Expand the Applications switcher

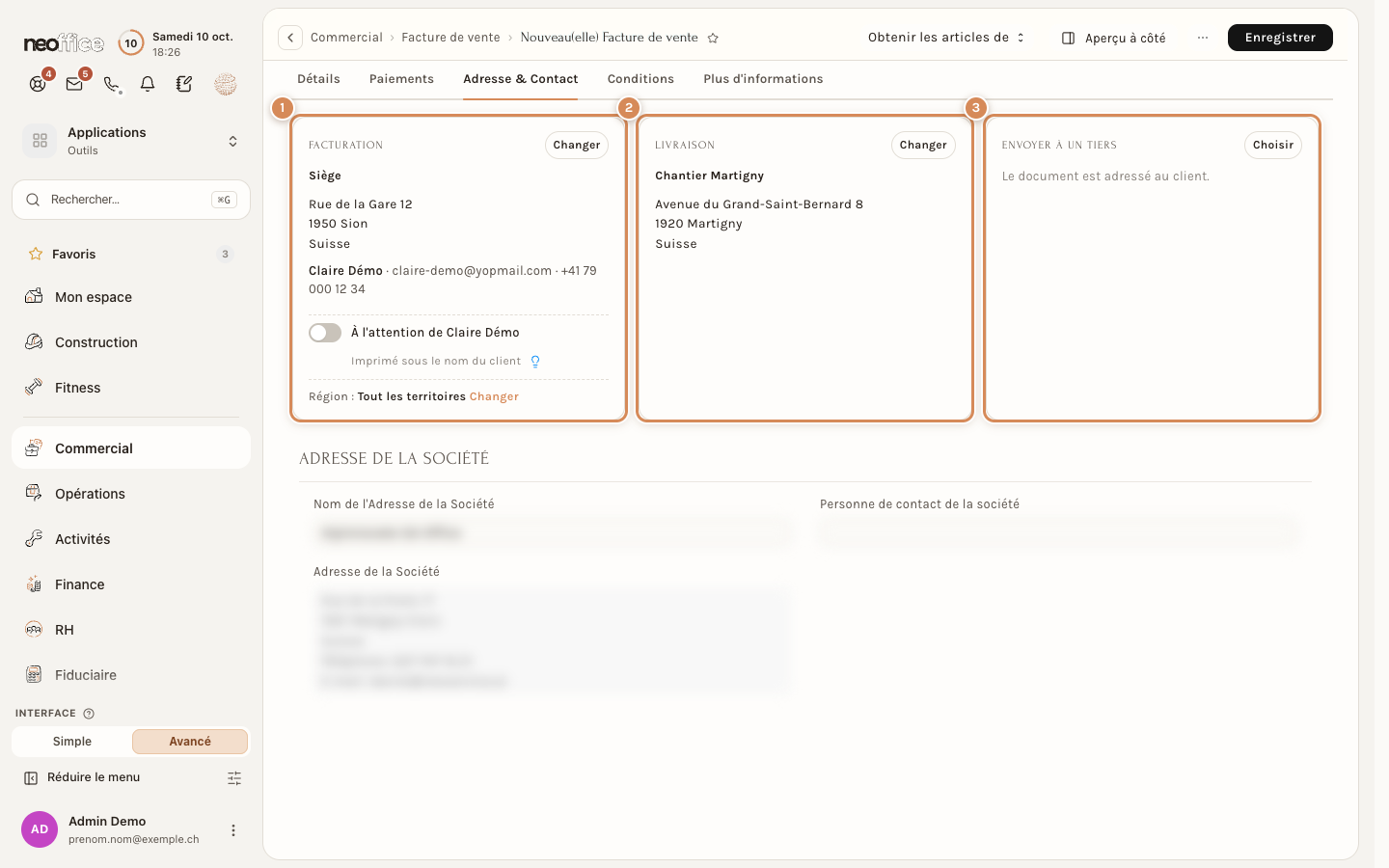point(131,141)
